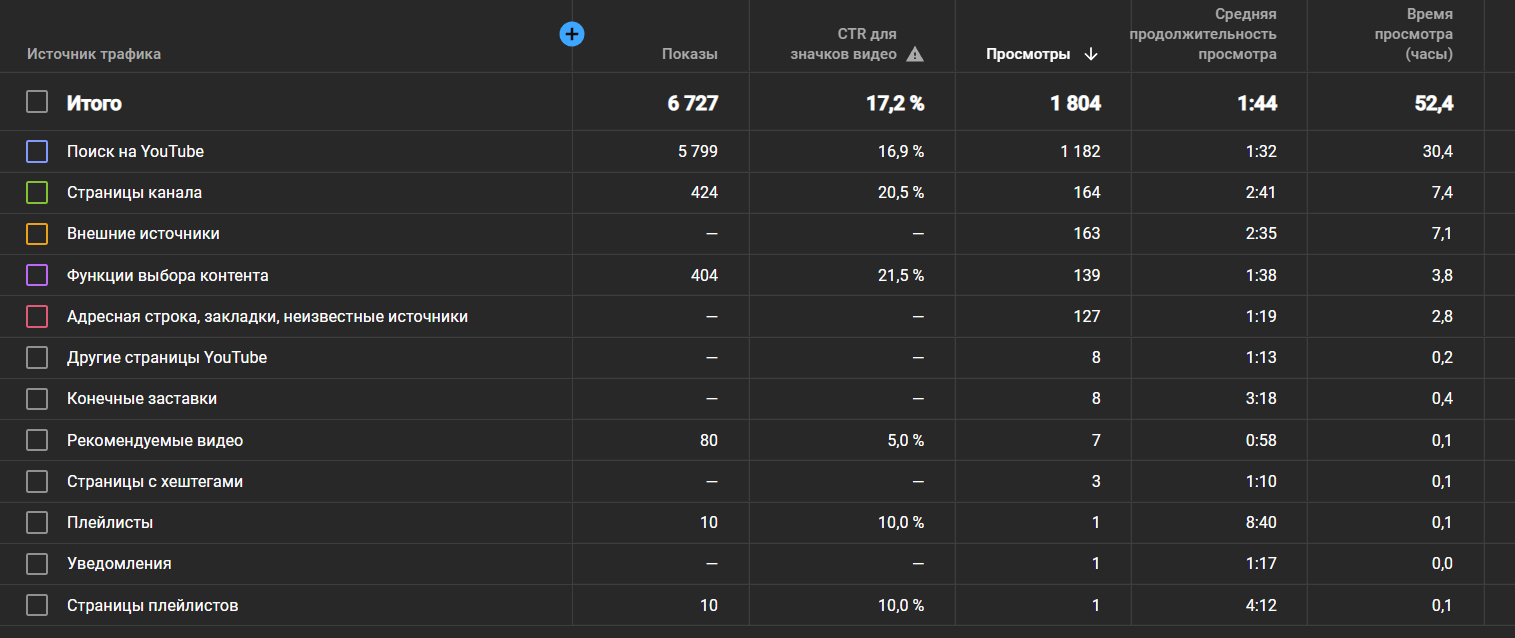This screenshot has height=638, width=1515.
Task: Toggle the Страницы канала checkbox
Action: click(37, 193)
